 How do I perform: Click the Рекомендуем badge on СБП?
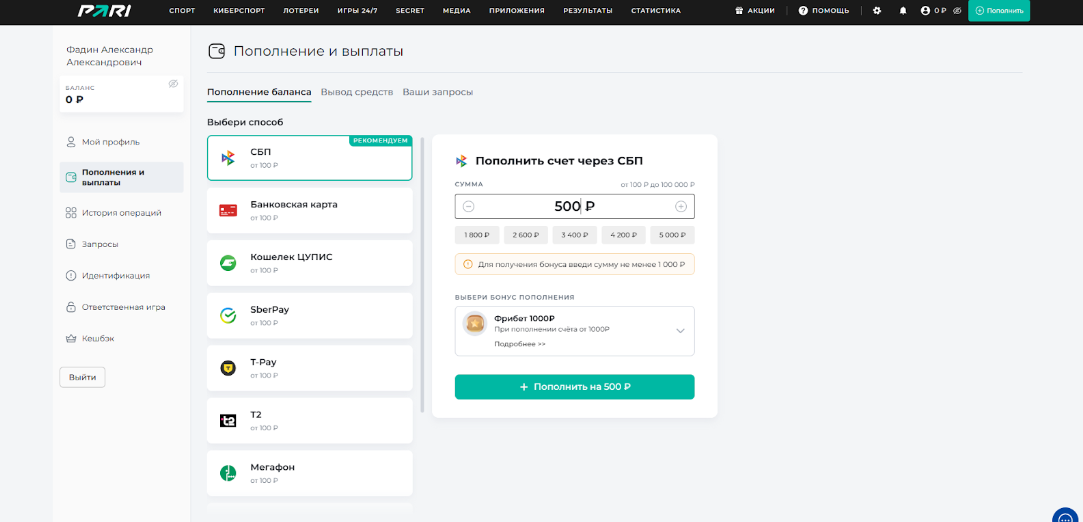pos(381,140)
